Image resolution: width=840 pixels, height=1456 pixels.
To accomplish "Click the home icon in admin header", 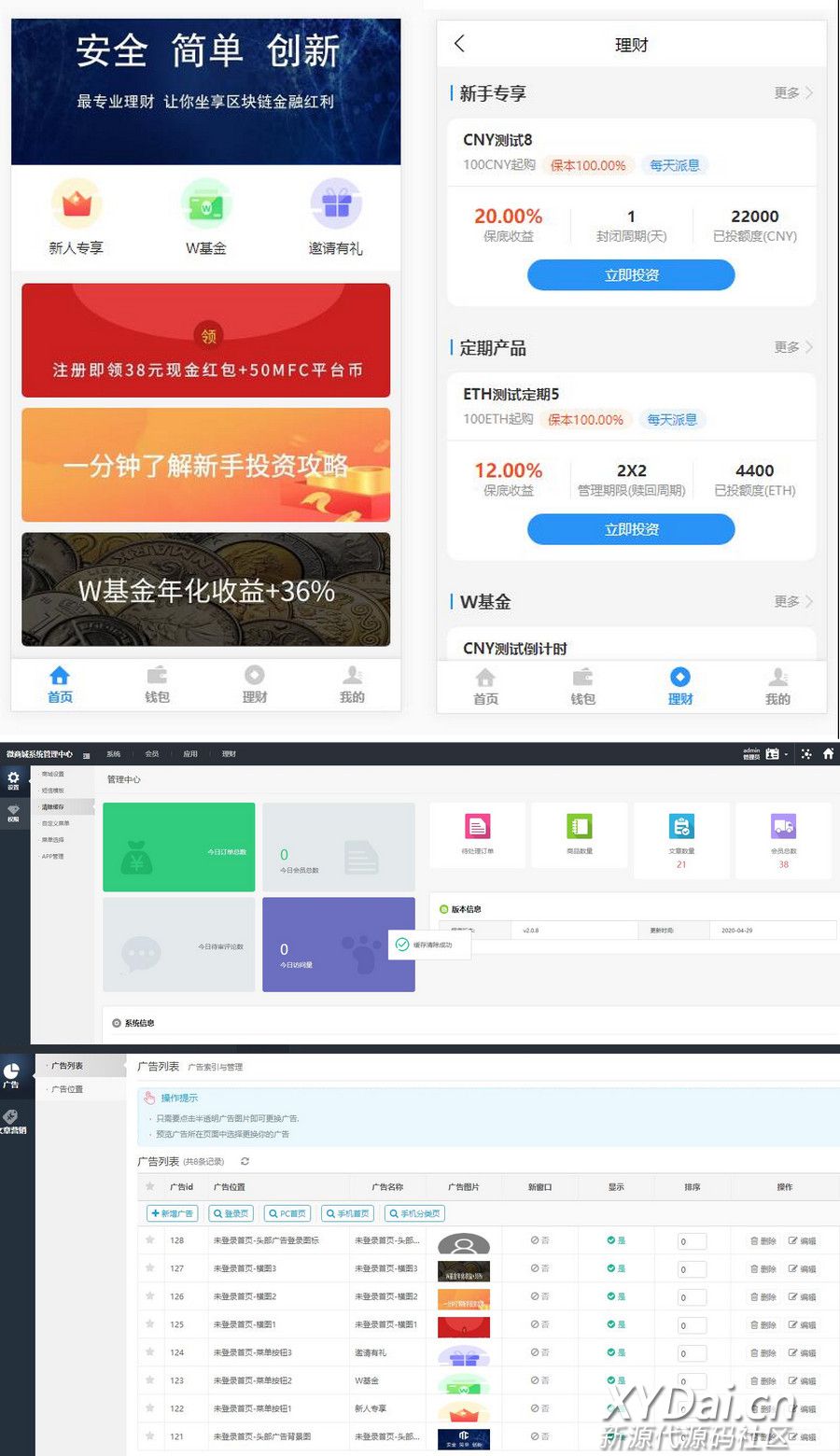I will [828, 753].
